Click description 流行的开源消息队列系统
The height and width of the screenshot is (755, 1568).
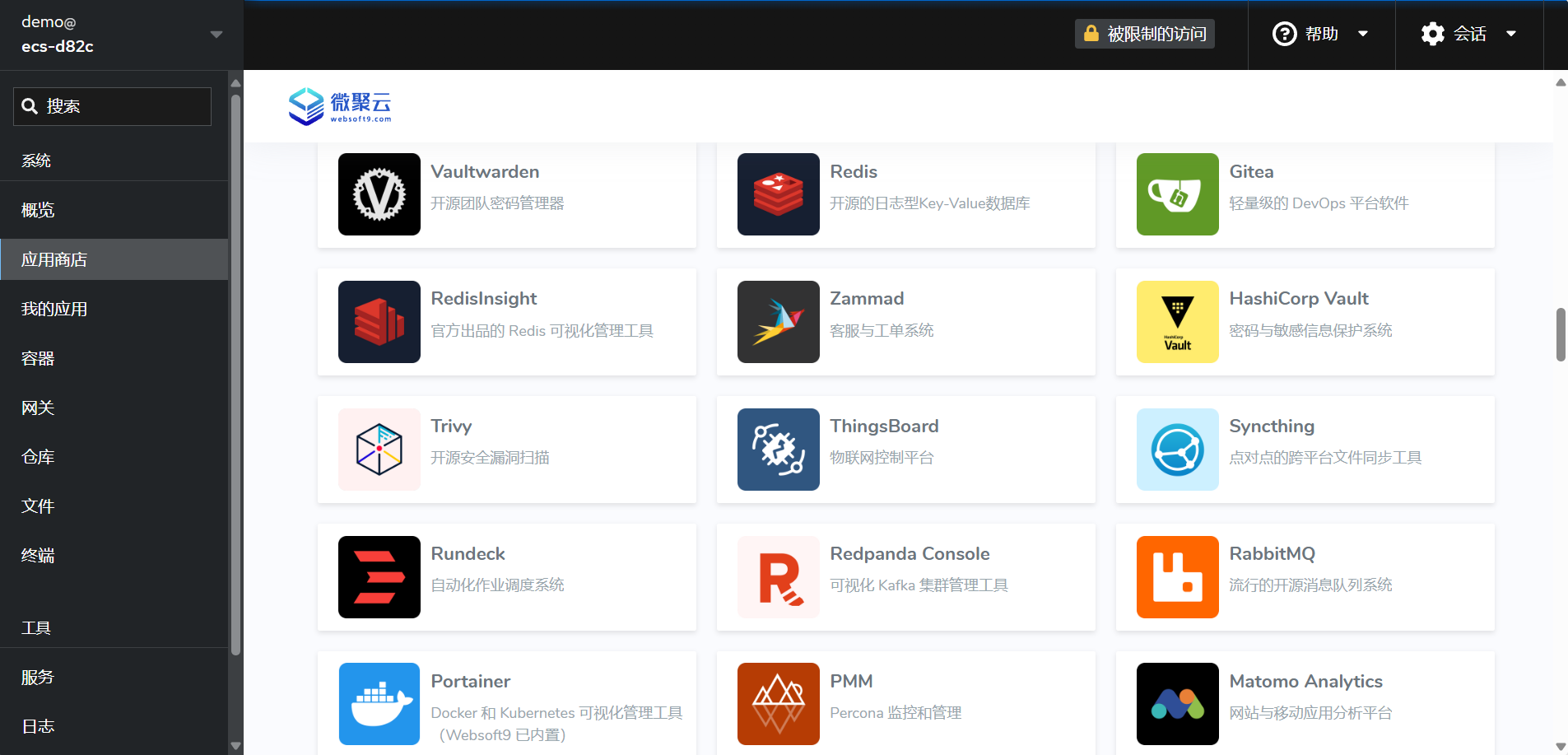click(1310, 585)
